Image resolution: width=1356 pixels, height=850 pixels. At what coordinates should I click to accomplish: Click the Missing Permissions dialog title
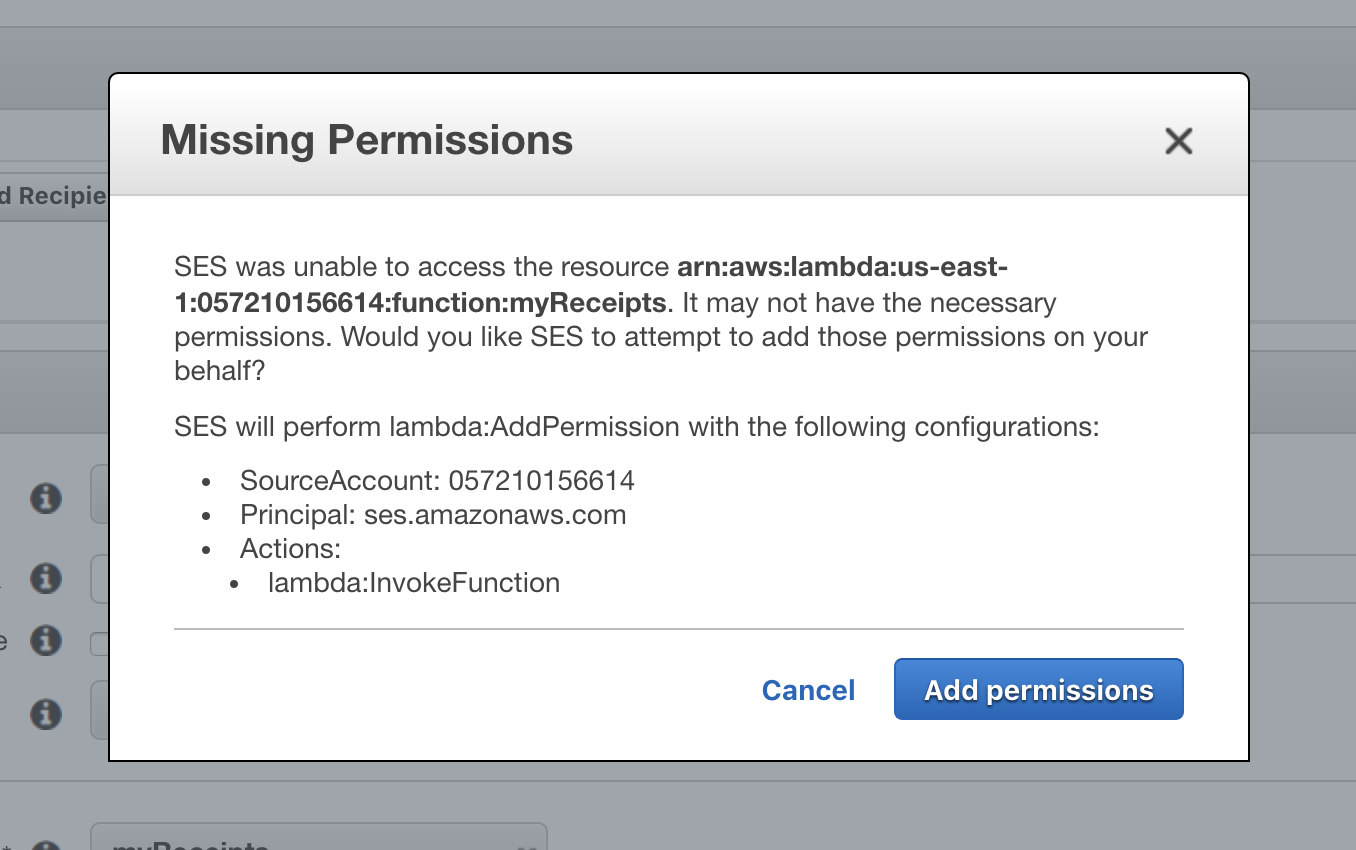click(x=367, y=139)
